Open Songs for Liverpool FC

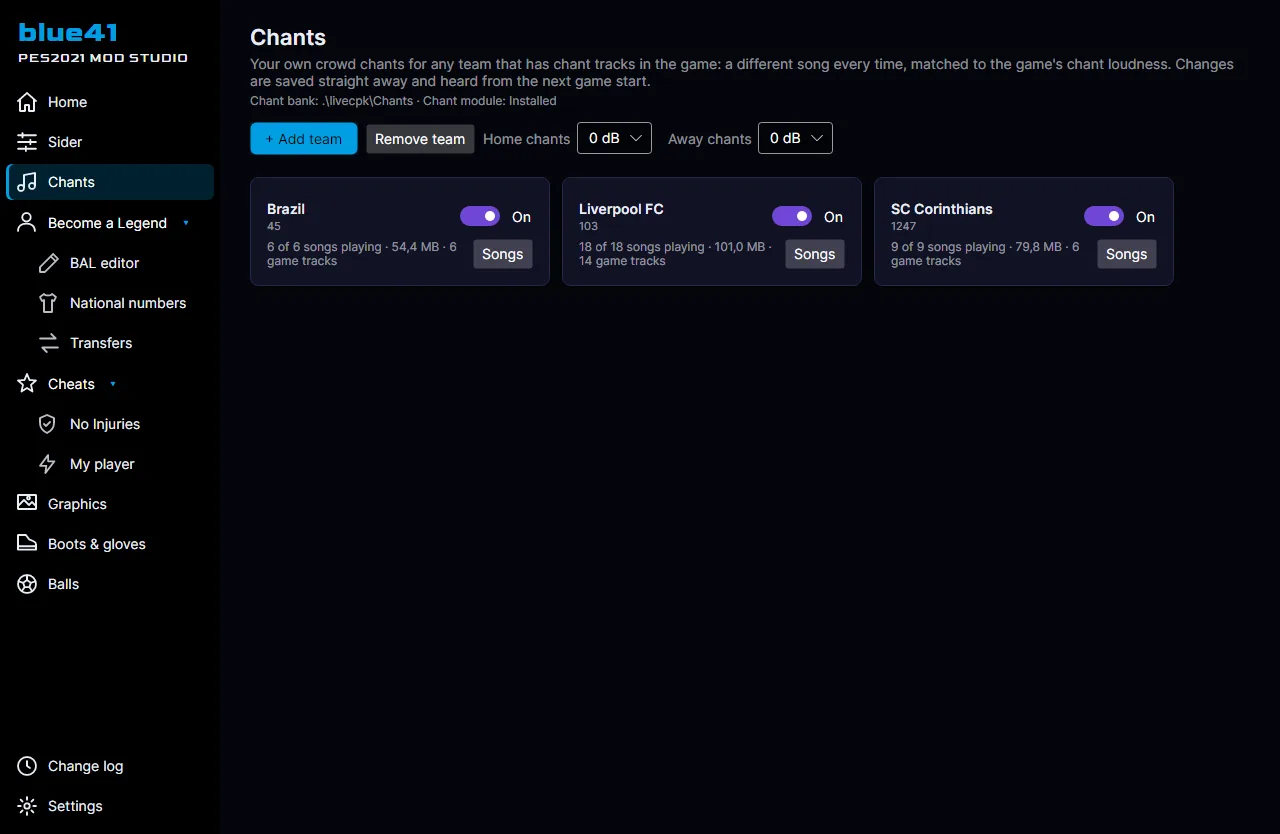[815, 254]
